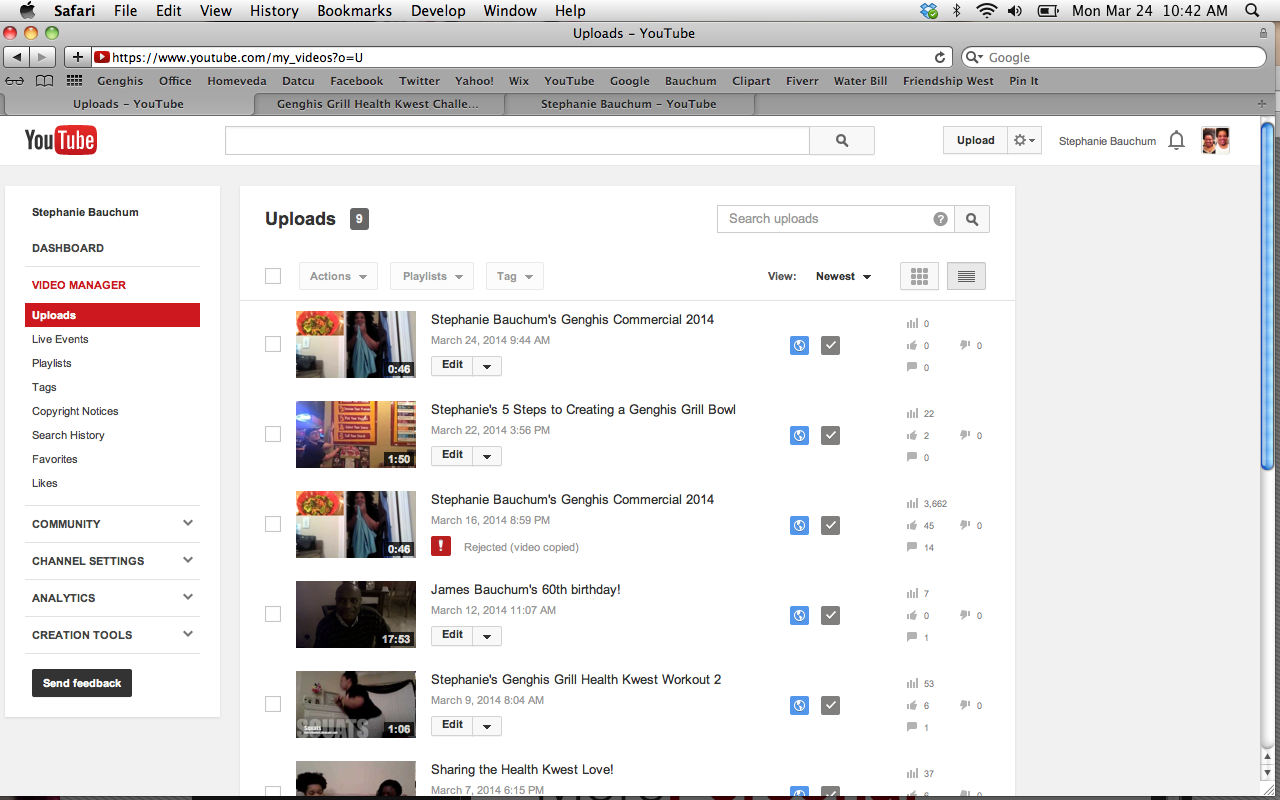Select checkbox for Health Kwest Workout 2
The width and height of the screenshot is (1280, 800).
(x=273, y=704)
